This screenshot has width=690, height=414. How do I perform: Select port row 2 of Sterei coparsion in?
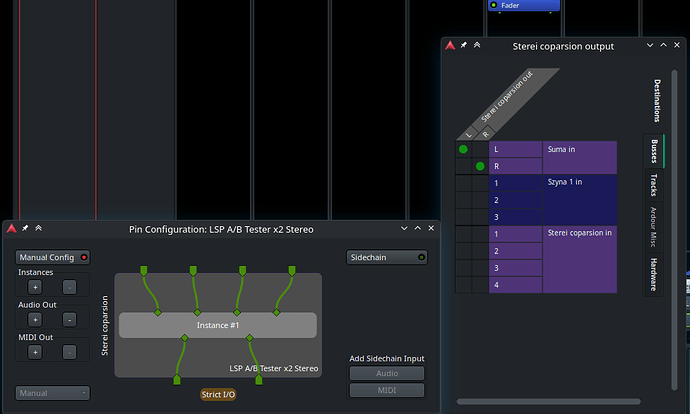515,251
